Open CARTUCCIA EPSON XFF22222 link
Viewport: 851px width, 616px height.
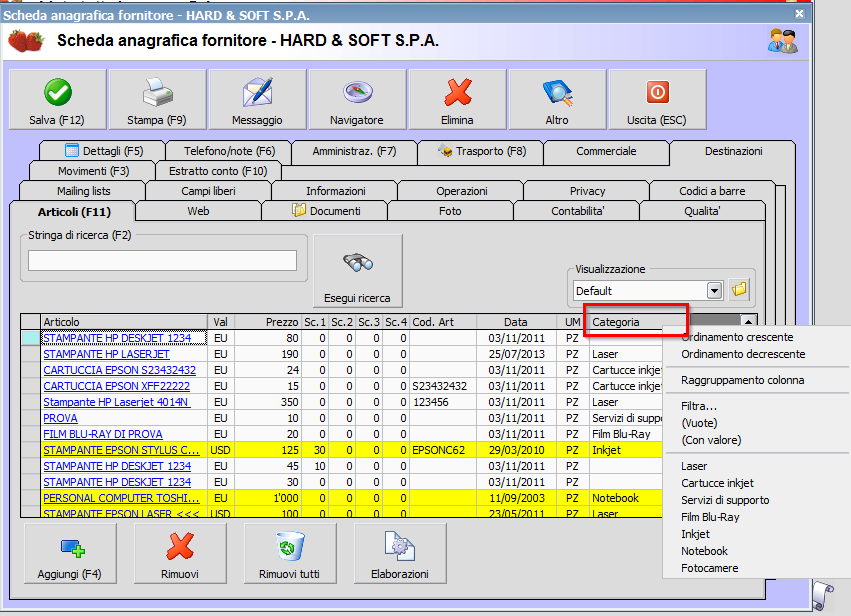pos(117,386)
